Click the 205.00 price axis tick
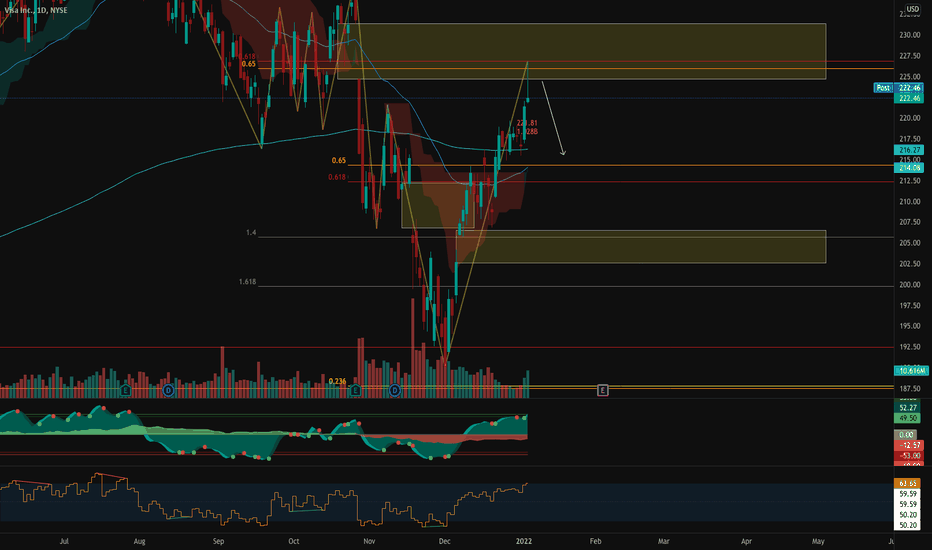This screenshot has height=550, width=932. point(909,243)
